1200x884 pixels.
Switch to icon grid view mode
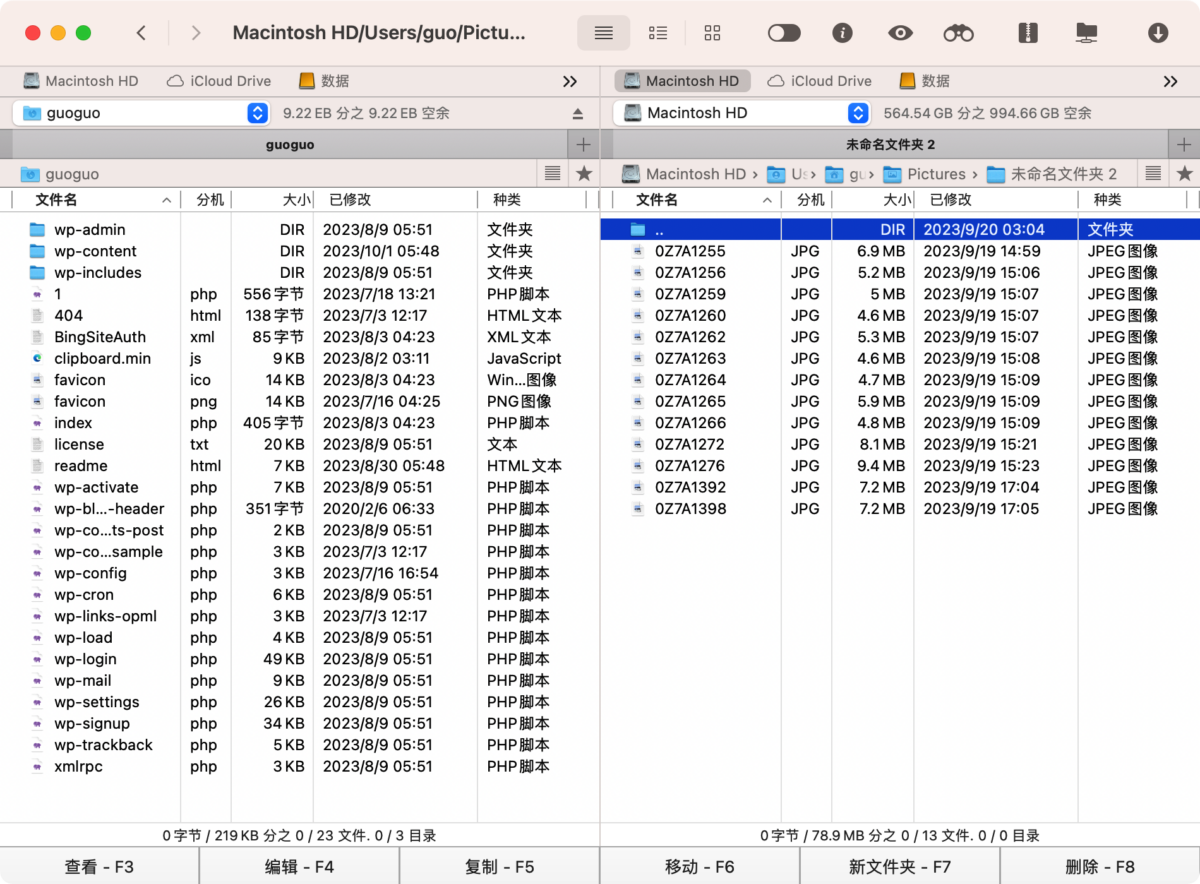712,33
